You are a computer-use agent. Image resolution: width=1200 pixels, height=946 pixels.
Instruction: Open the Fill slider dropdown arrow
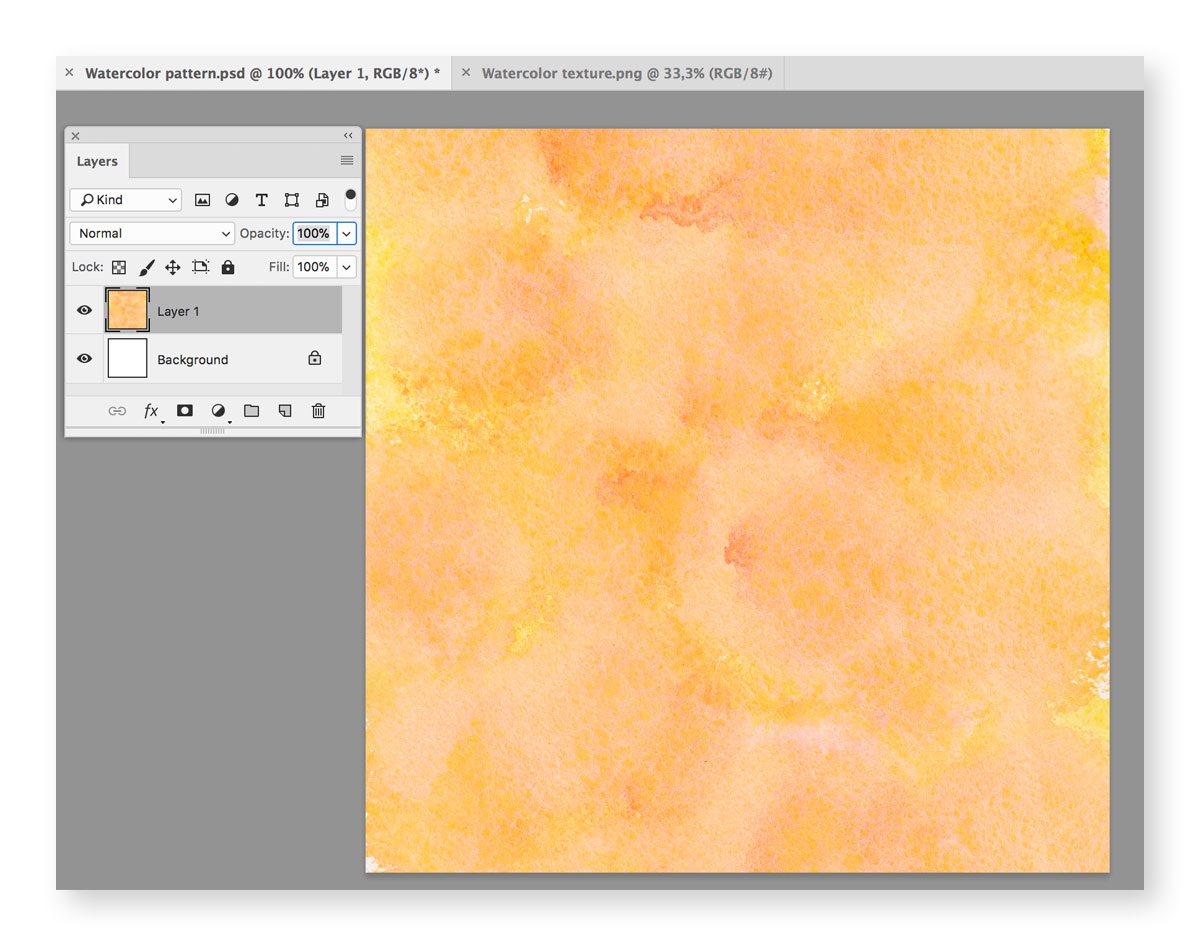[347, 267]
